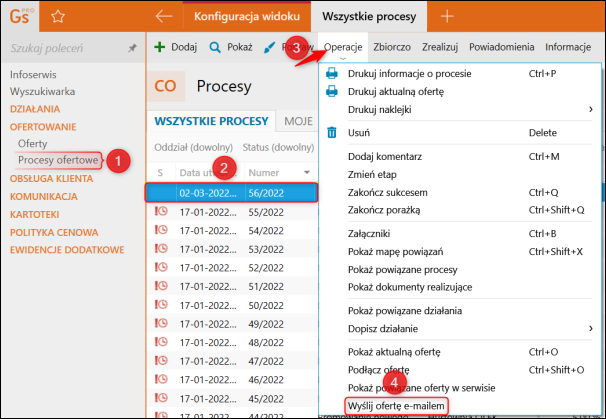Select WSZYSTKIE PROCESY view tab

(211, 121)
